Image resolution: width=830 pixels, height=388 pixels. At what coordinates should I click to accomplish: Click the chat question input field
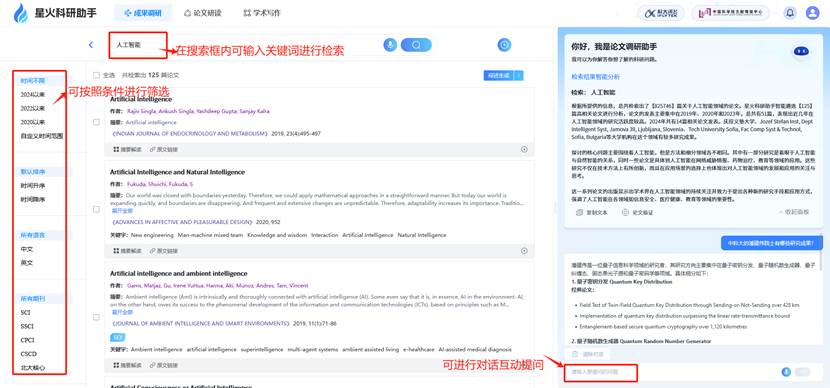coord(672,372)
